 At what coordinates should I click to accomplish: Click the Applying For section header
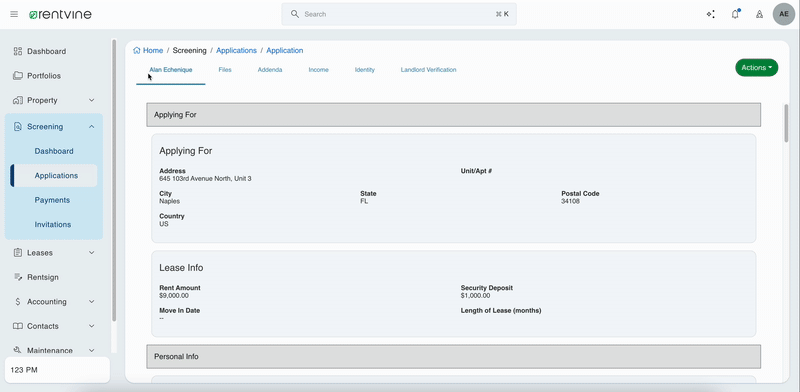point(454,115)
